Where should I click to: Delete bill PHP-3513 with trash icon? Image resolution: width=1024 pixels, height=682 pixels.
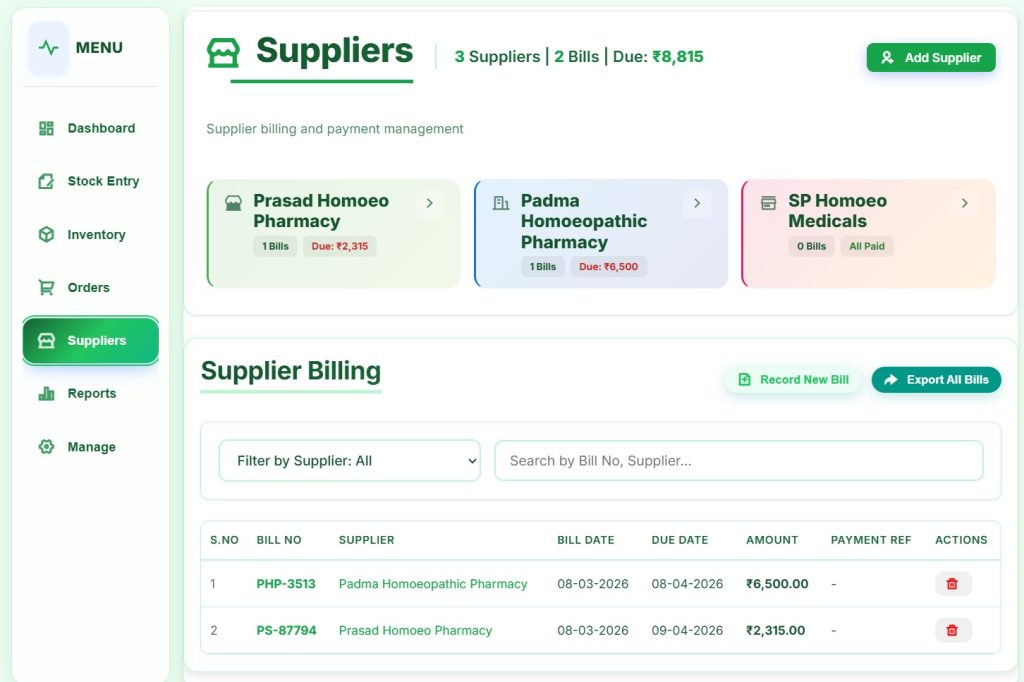(952, 584)
